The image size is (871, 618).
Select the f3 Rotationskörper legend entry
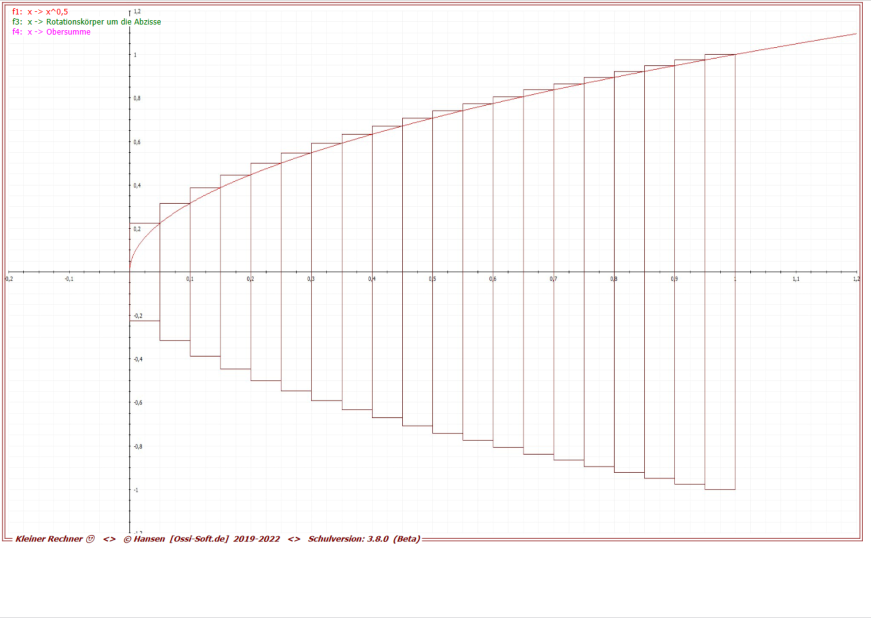[86, 21]
